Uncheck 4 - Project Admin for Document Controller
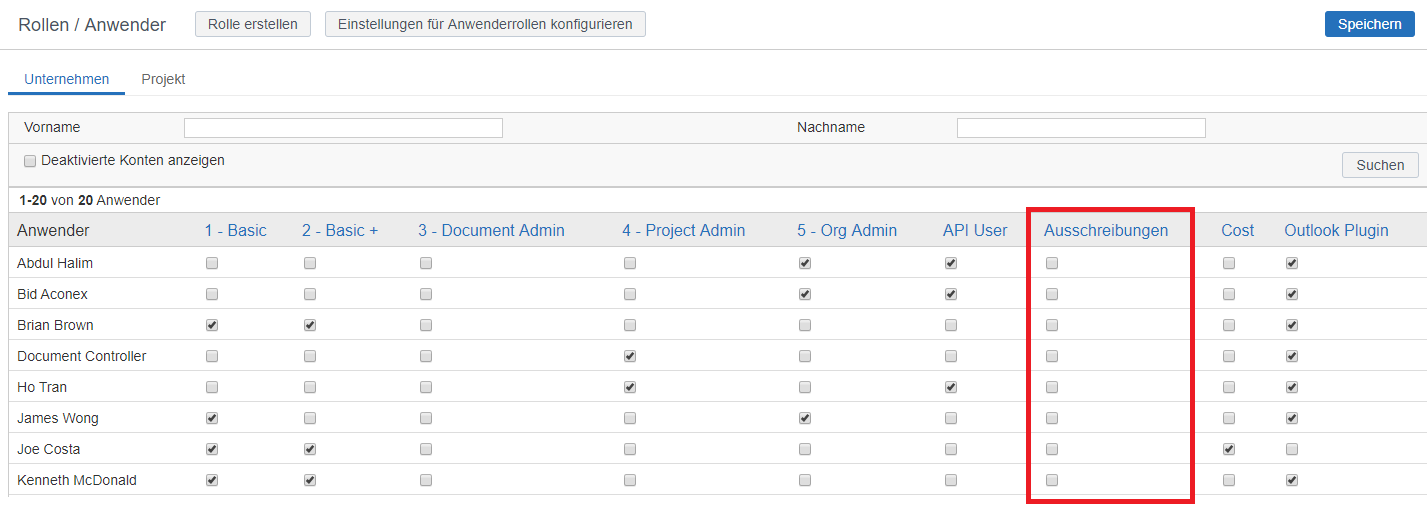Image resolution: width=1427 pixels, height=509 pixels. pos(630,356)
